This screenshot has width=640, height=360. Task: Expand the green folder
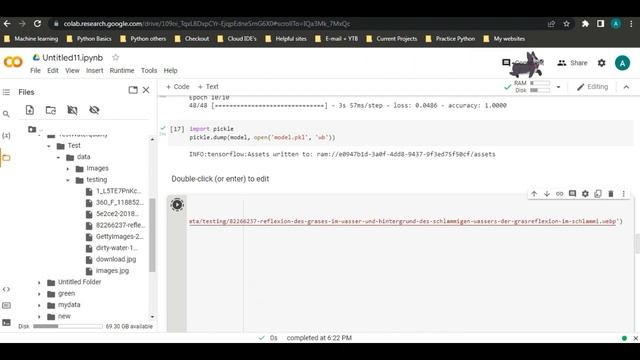pos(40,294)
